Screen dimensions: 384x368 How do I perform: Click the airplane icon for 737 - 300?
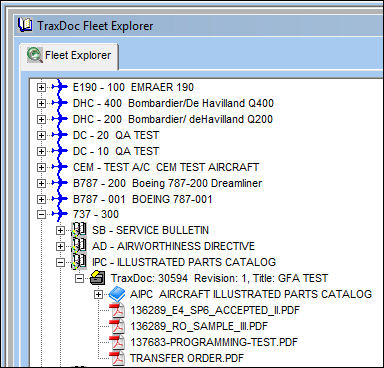pos(60,214)
